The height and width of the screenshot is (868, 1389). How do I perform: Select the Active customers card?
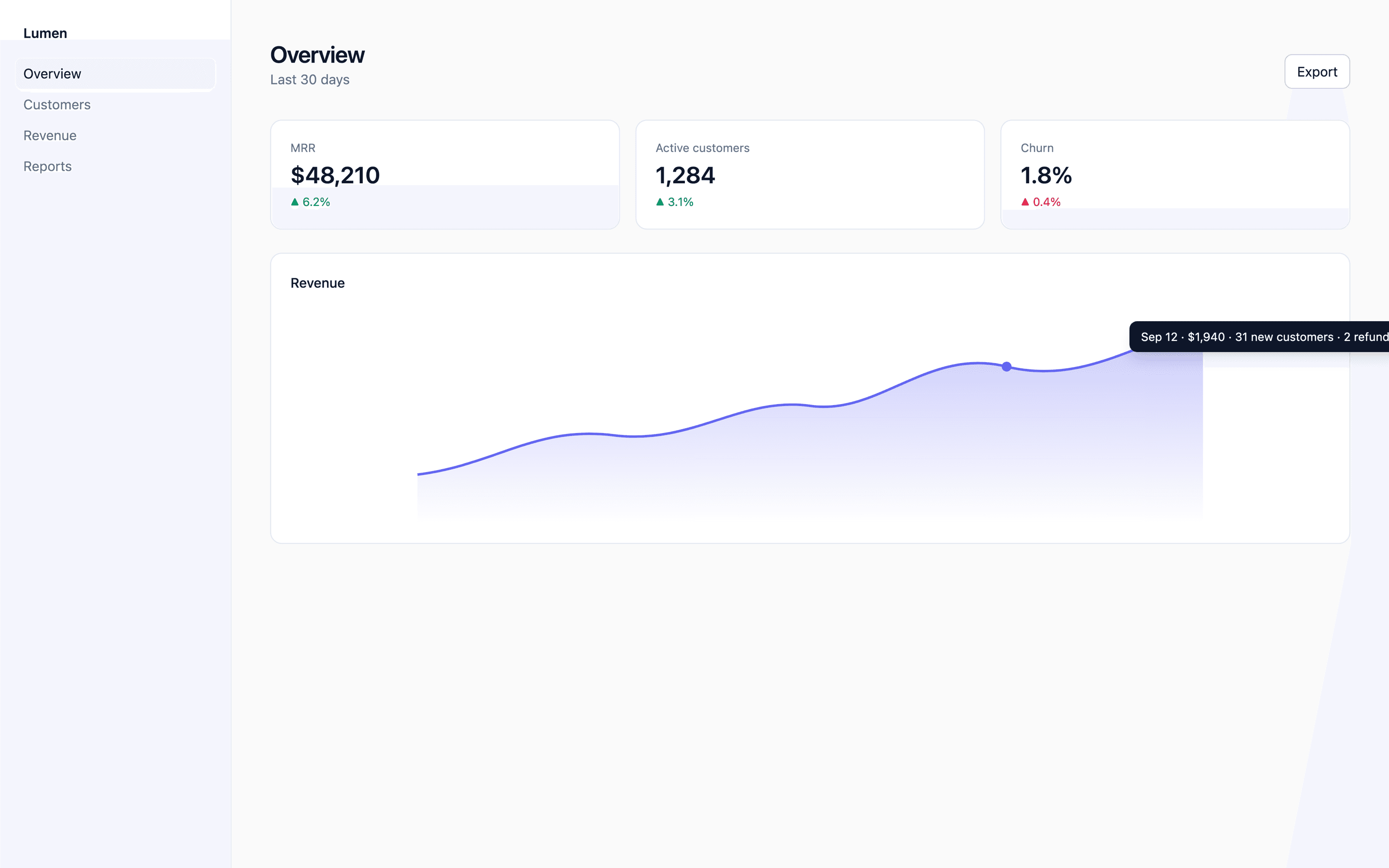click(810, 175)
